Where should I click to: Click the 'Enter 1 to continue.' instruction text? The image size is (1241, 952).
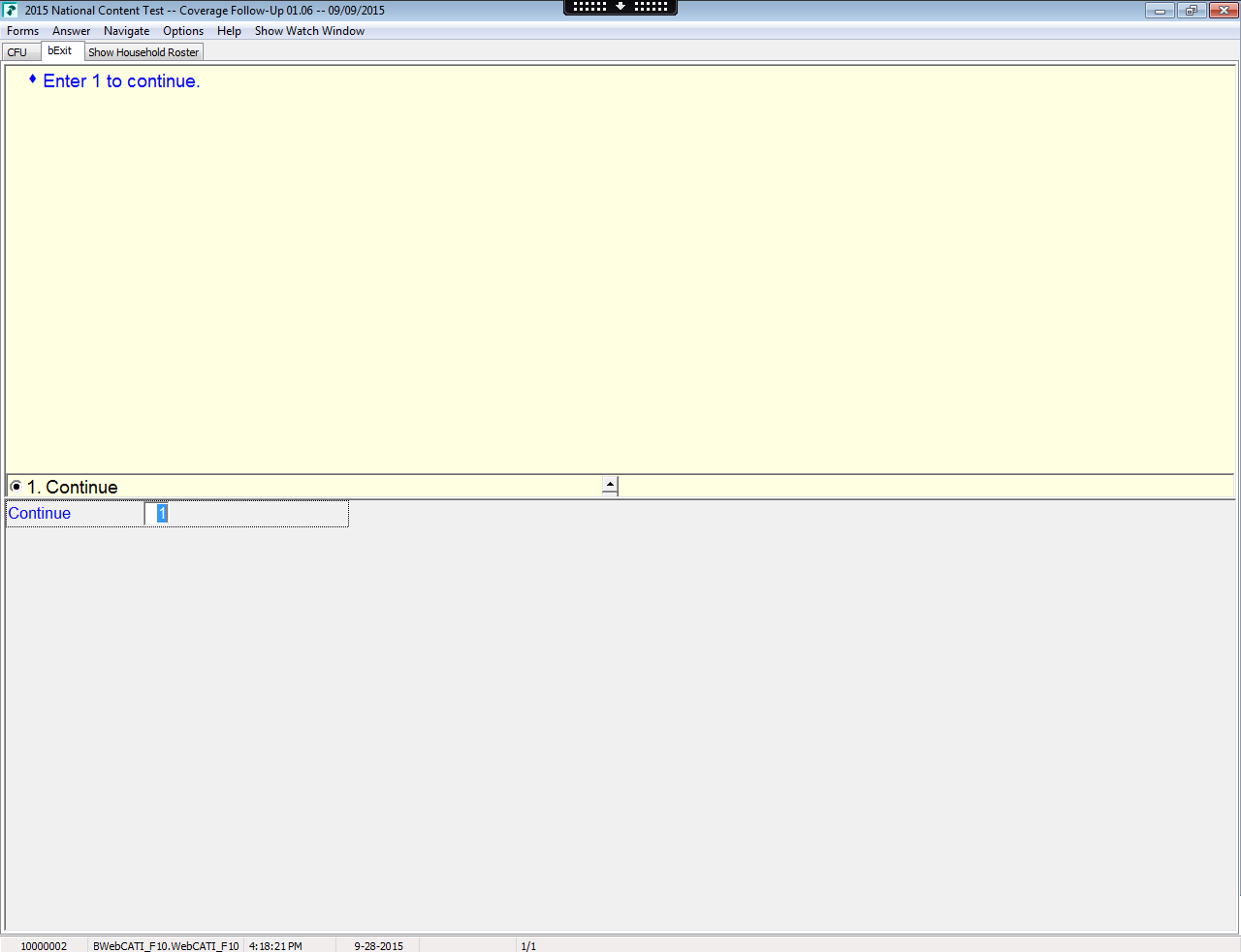(121, 81)
